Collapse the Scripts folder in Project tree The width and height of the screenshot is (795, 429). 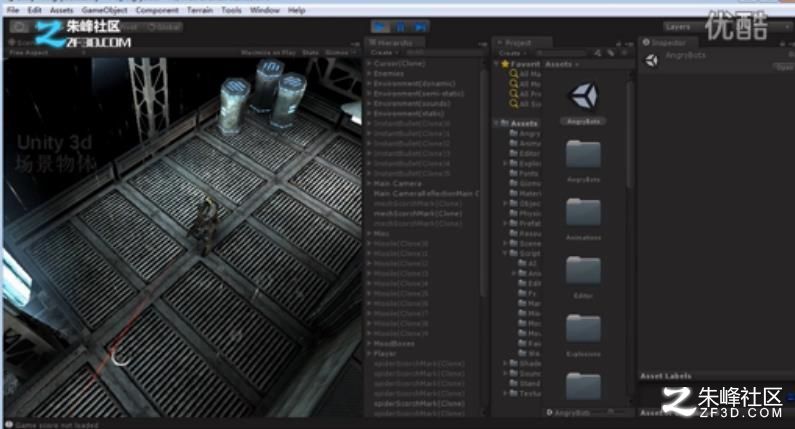pyautogui.click(x=505, y=253)
